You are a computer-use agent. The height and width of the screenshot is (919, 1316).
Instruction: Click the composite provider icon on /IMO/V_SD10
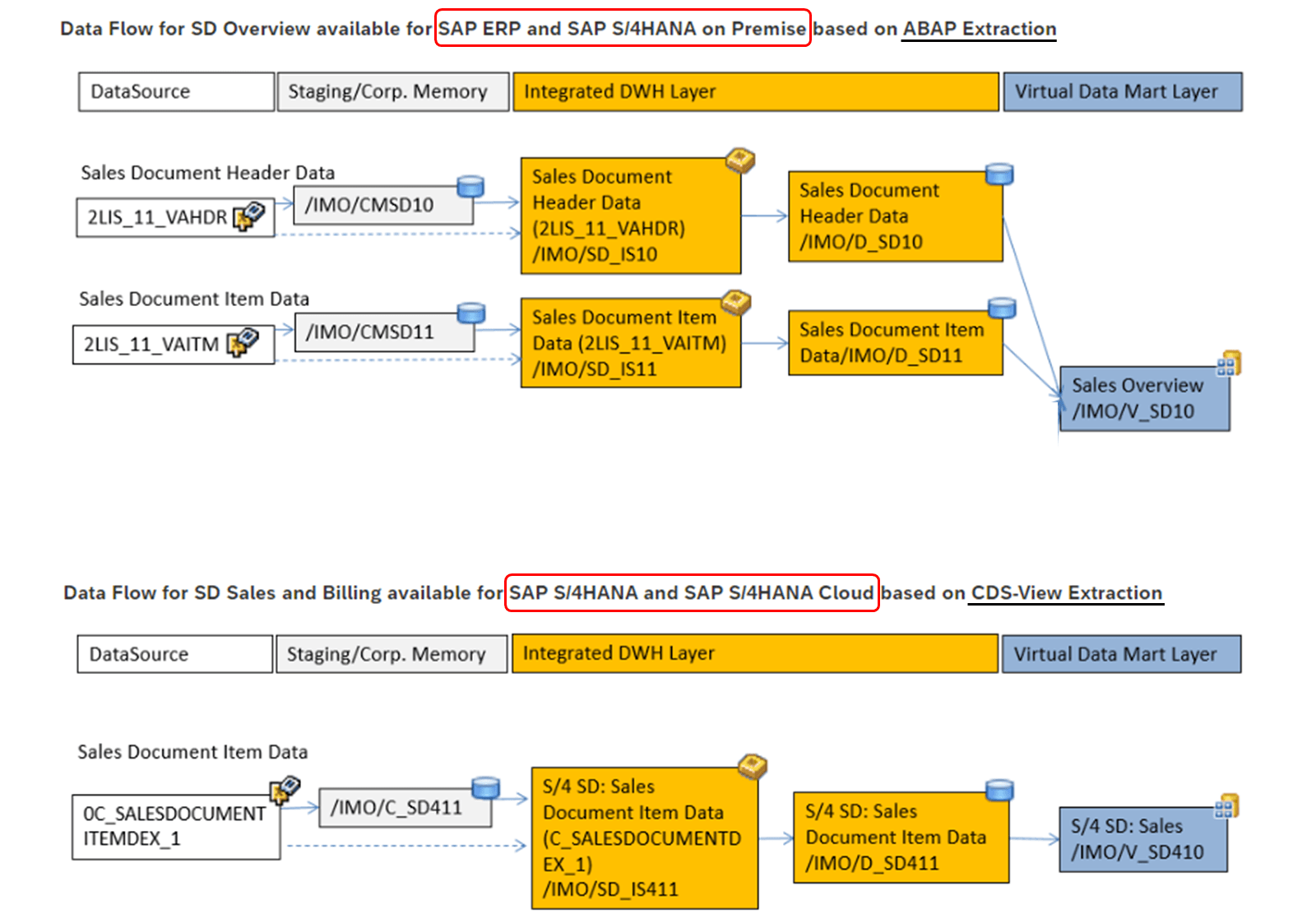click(1229, 364)
